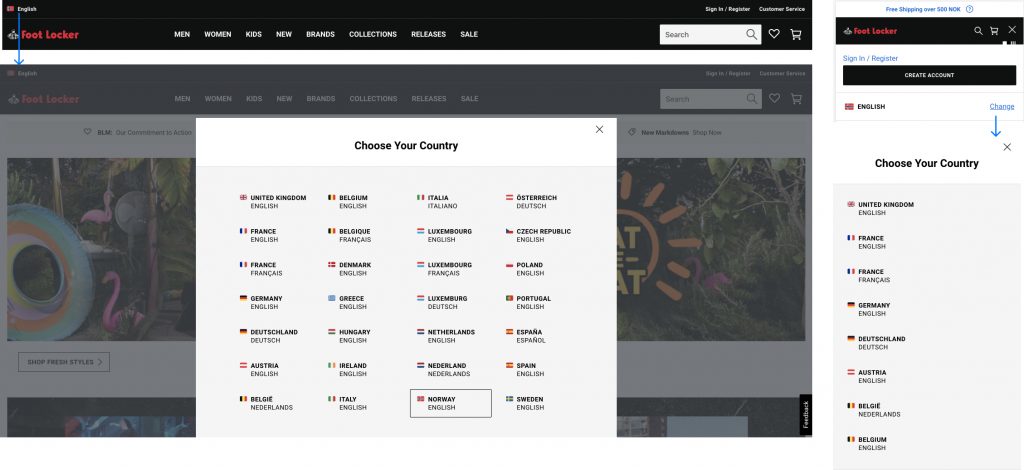The width and height of the screenshot is (1024, 470).
Task: Select Czech Republic English
Action: (538, 235)
